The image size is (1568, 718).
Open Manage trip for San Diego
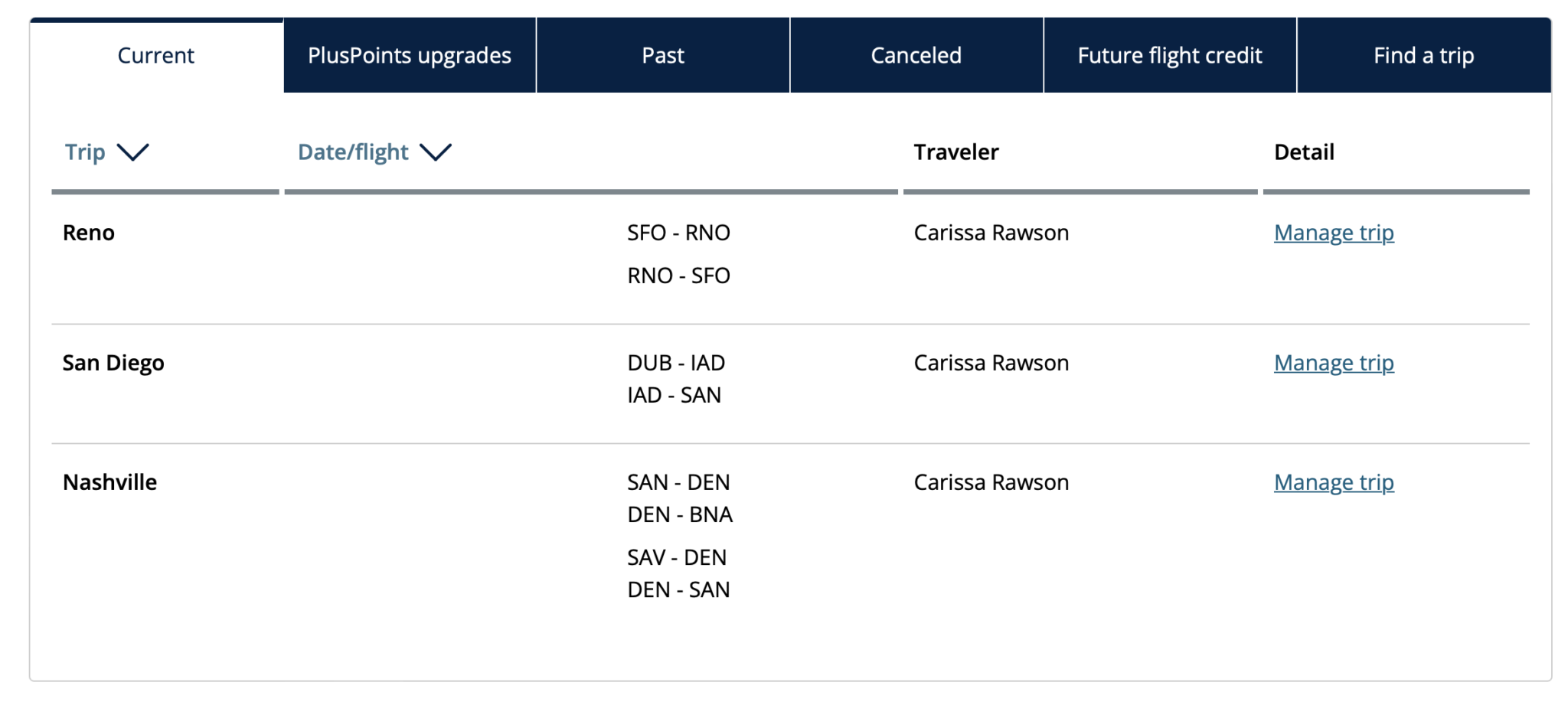1333,362
